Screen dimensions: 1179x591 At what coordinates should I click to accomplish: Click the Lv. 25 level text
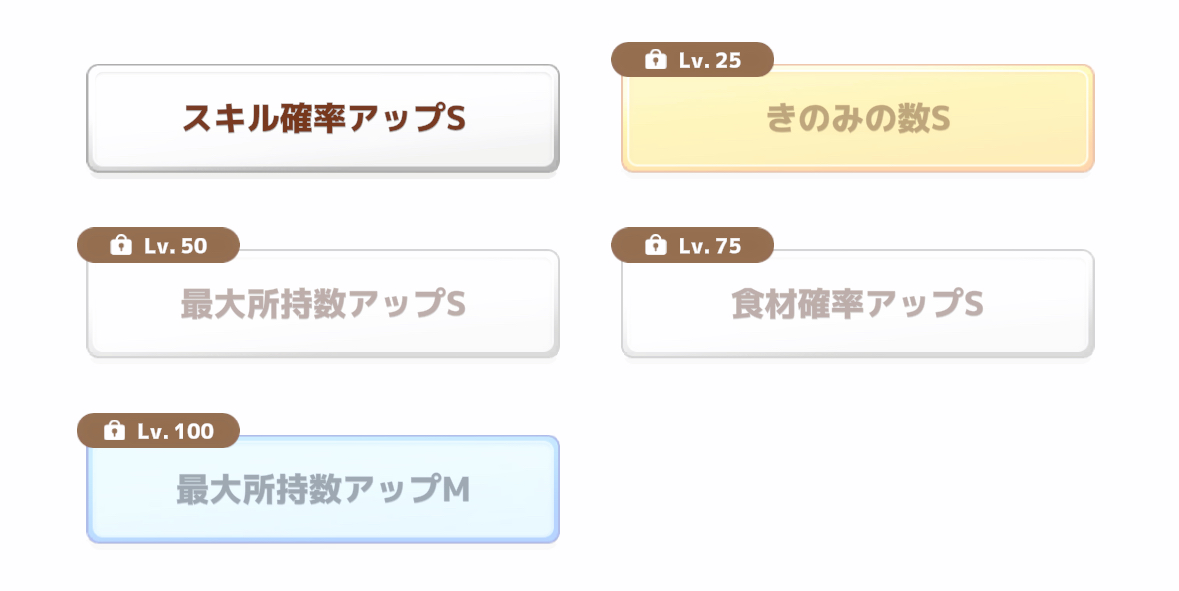(x=710, y=60)
